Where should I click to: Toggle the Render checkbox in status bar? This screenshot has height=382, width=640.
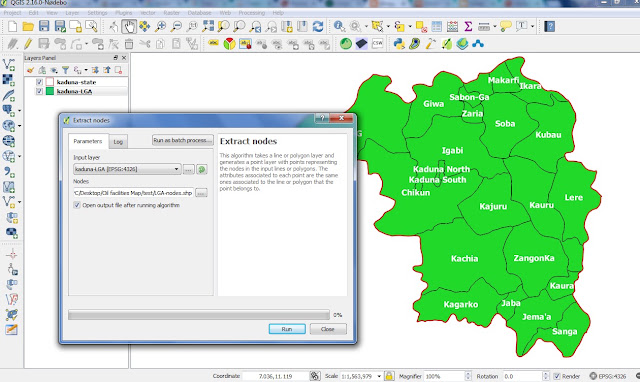coord(556,376)
